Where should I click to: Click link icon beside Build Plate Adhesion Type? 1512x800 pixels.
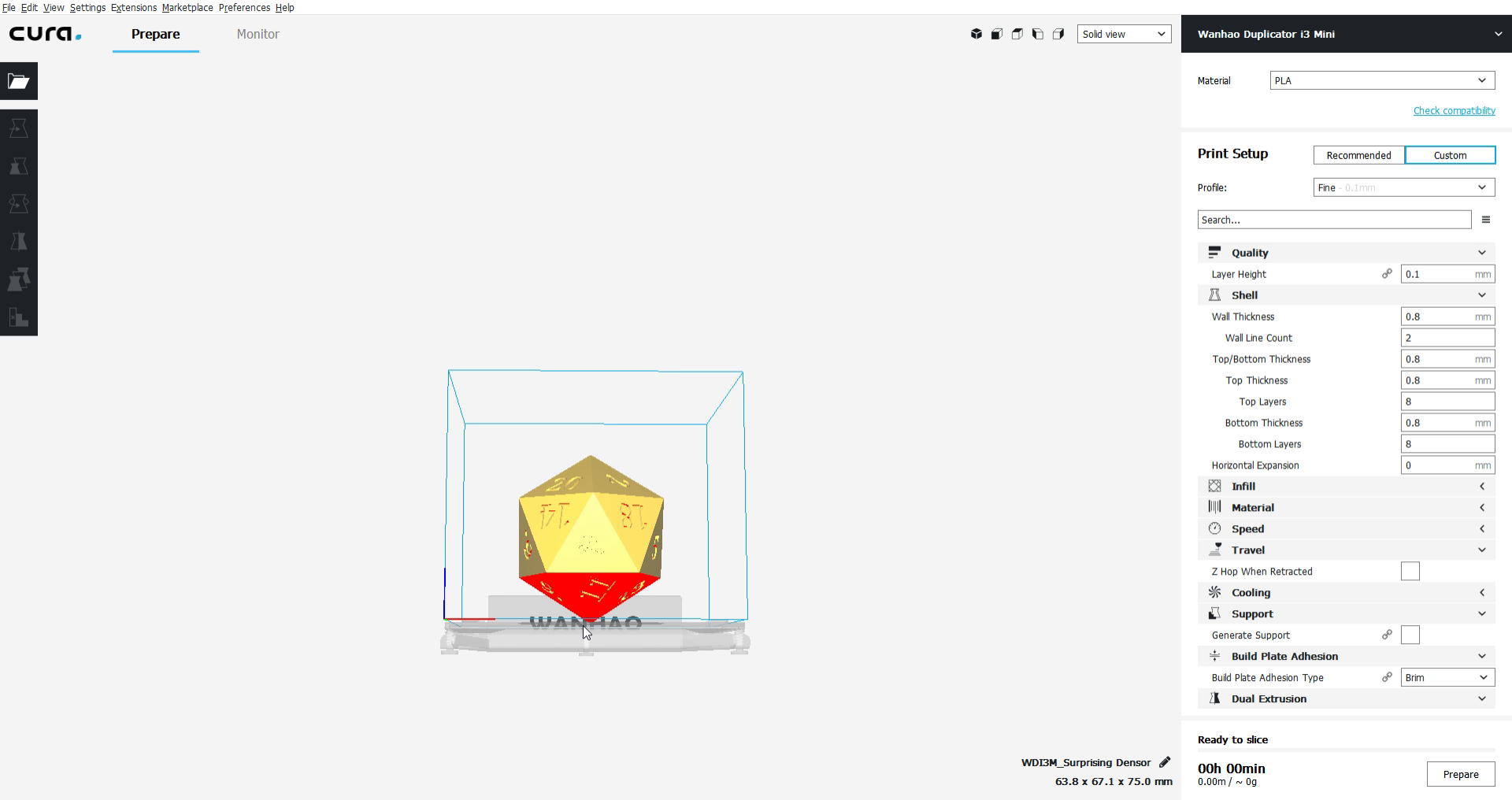click(1387, 677)
